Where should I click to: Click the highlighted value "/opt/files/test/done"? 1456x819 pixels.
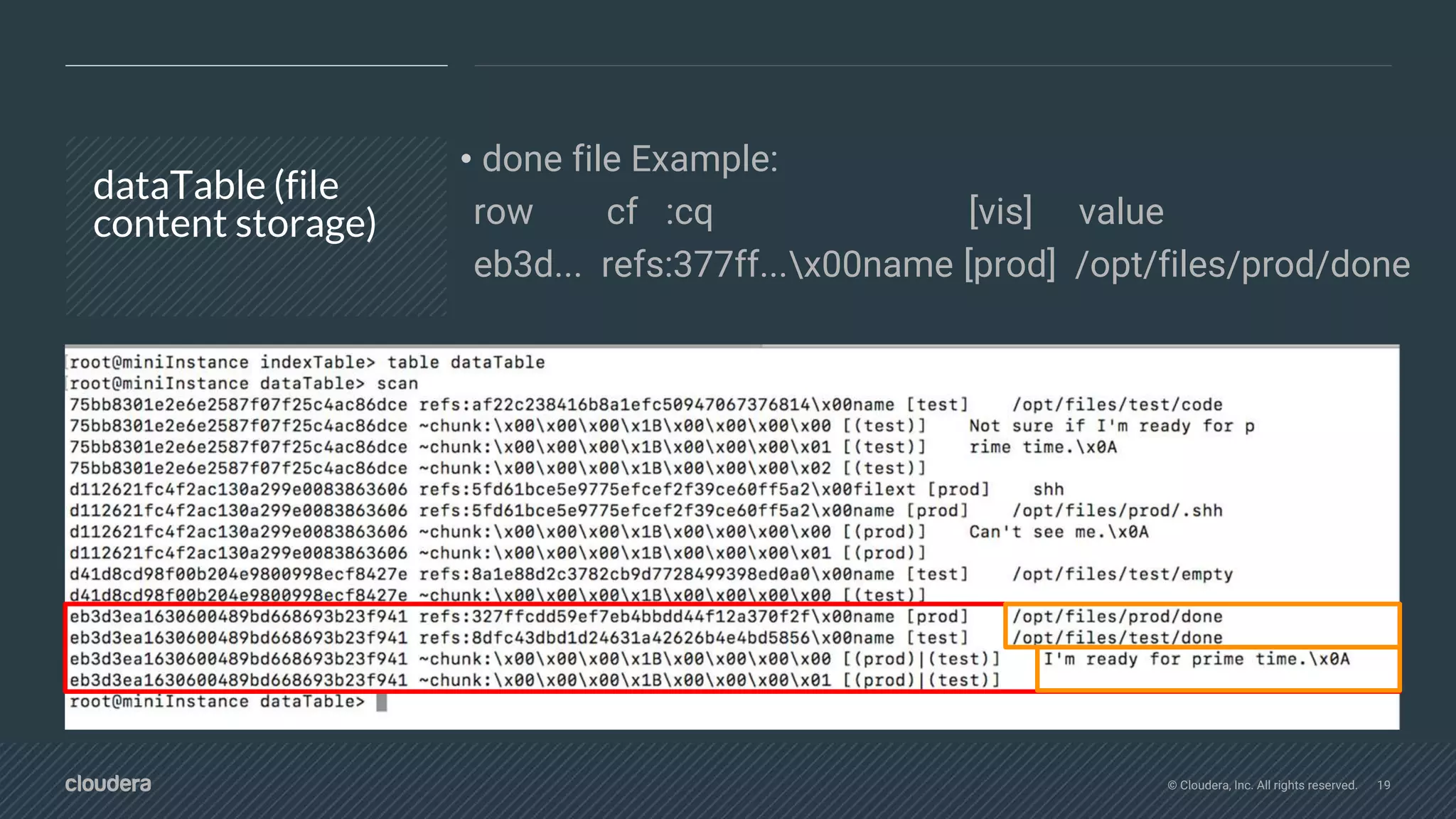click(x=1118, y=638)
